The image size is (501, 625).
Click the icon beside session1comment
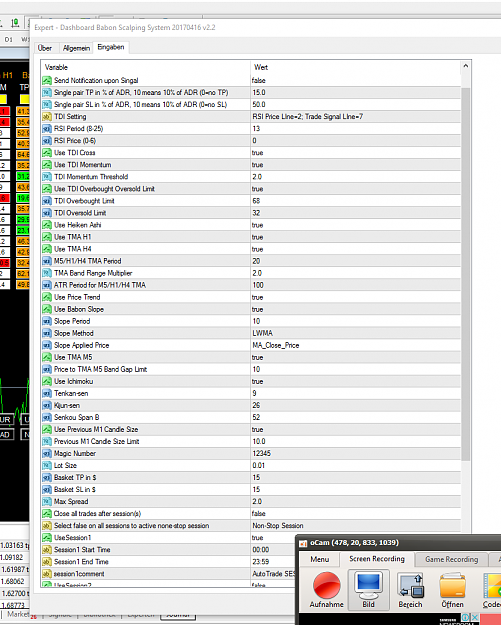point(47,574)
